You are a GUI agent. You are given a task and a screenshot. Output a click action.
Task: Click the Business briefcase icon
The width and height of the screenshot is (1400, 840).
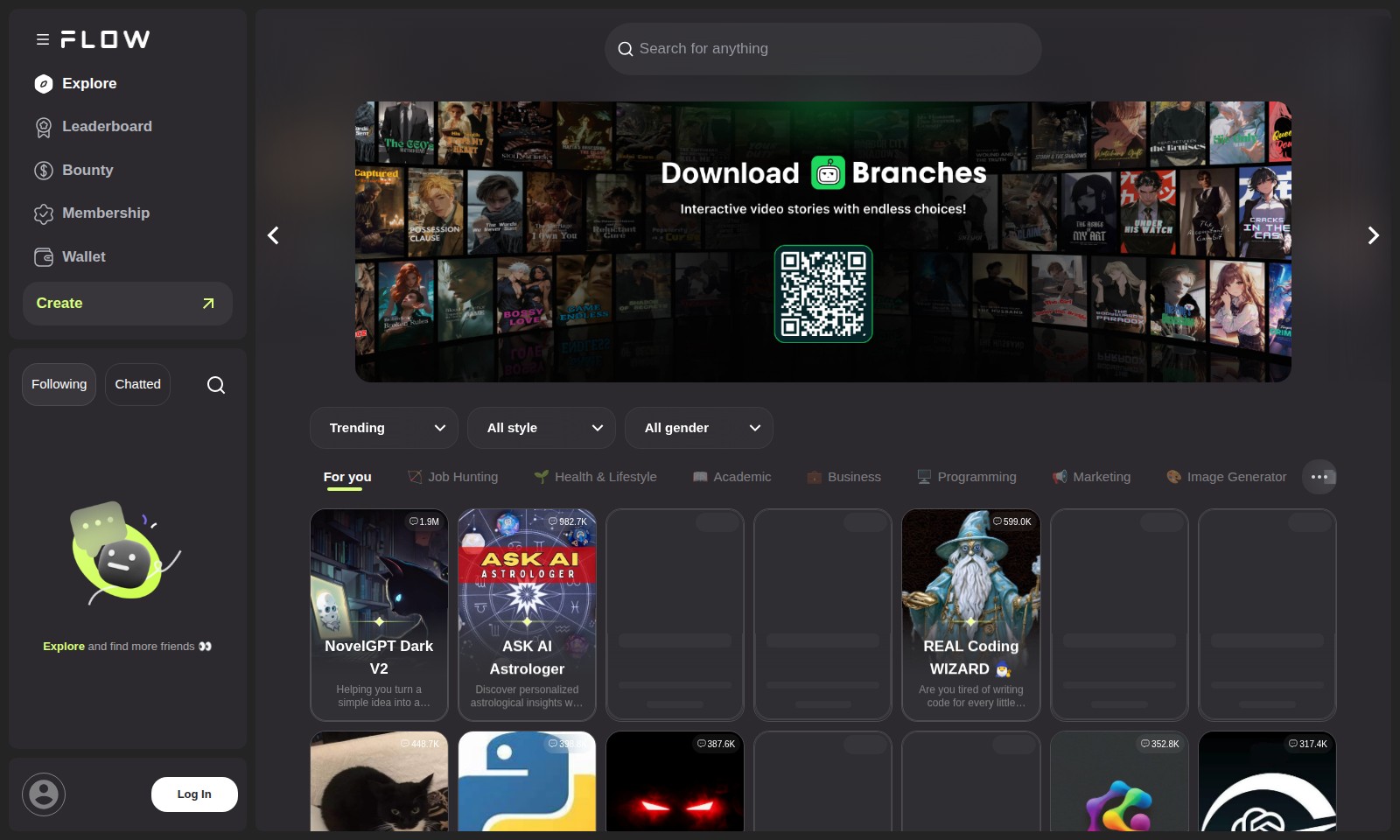(x=814, y=477)
